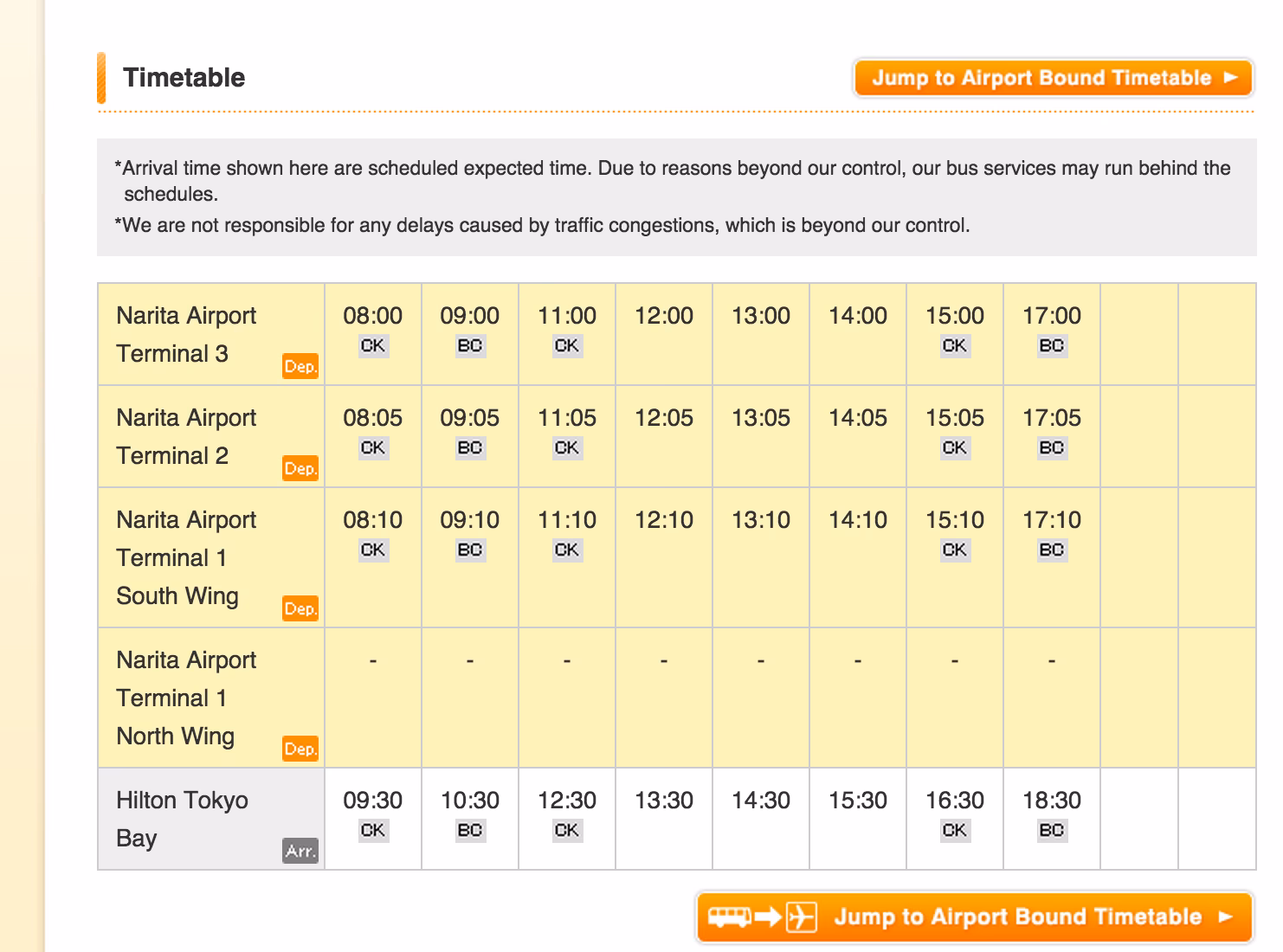
Task: Click the gray Arr. badge beside Hilton Tokyo Bay
Action: 300,852
